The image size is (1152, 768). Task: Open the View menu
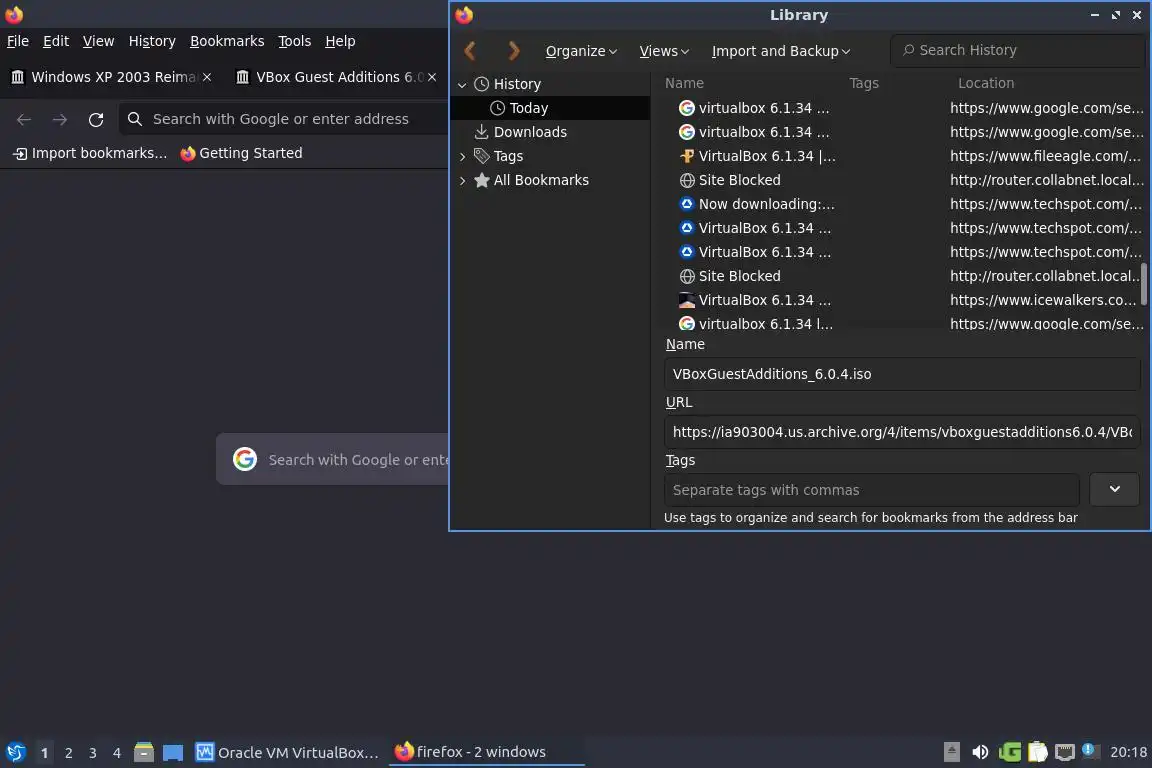[98, 41]
